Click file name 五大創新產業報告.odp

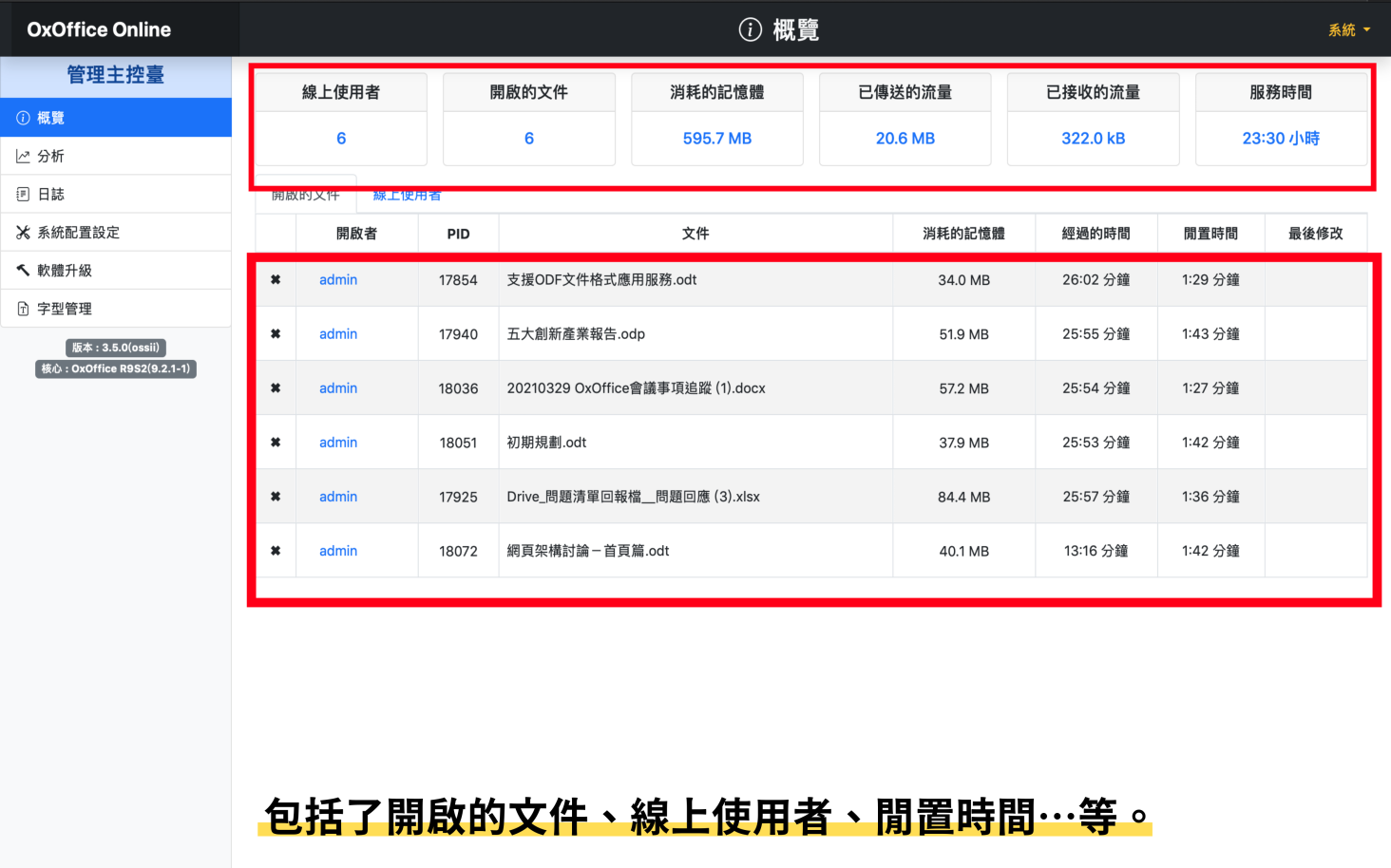576,334
